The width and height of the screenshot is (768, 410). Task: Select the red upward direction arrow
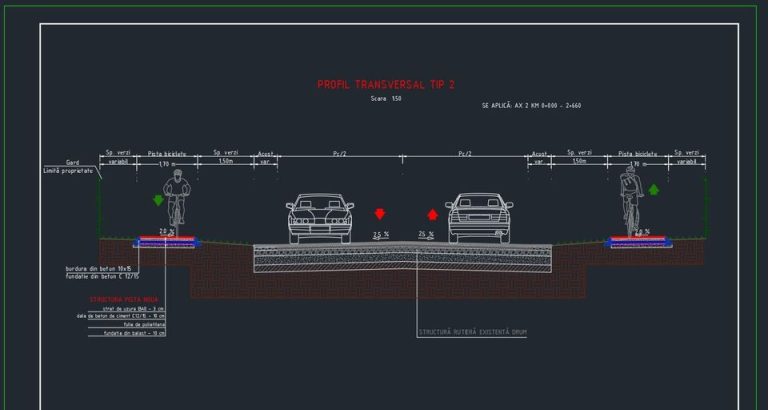432,215
